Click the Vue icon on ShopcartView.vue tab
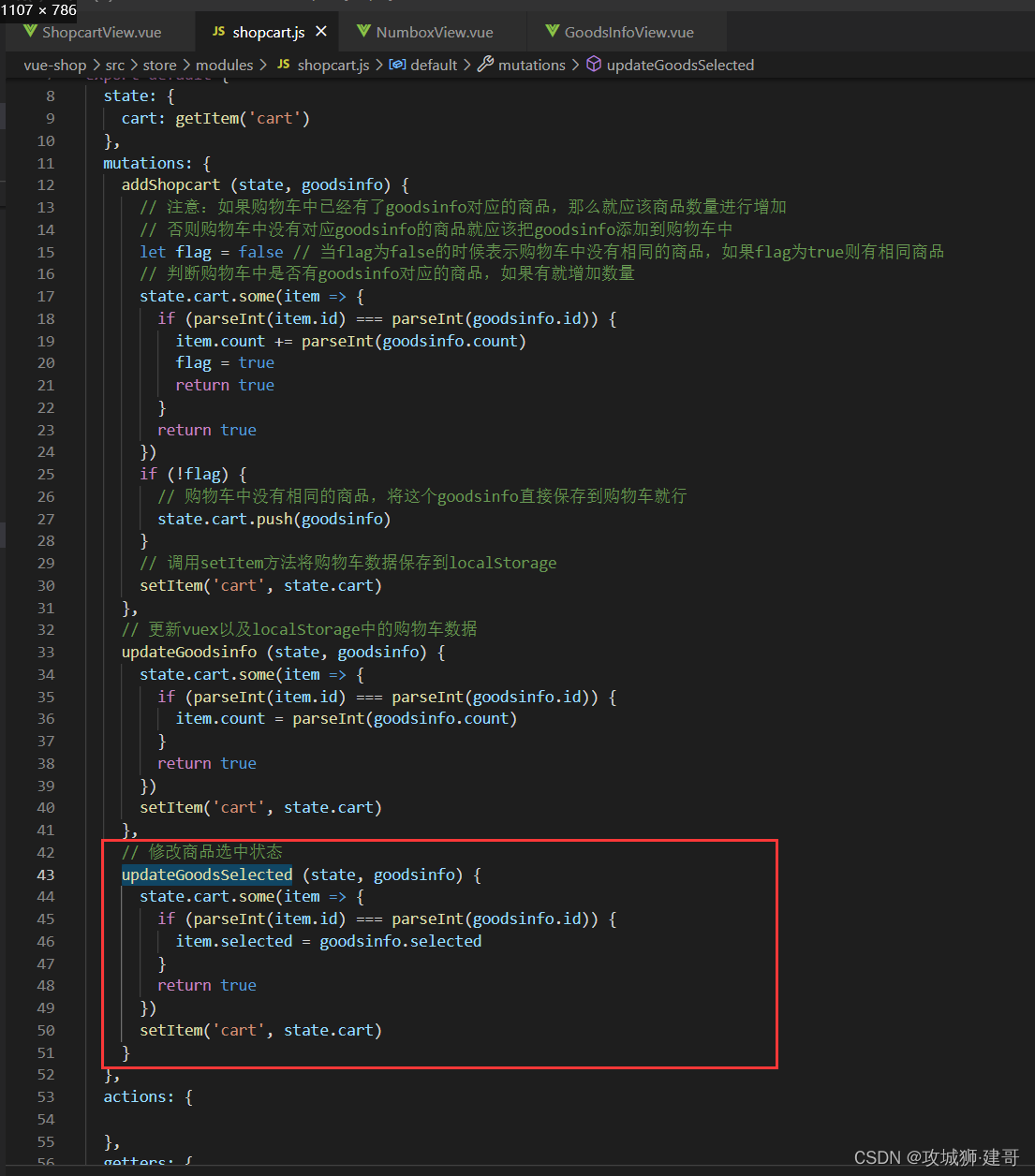 click(31, 32)
